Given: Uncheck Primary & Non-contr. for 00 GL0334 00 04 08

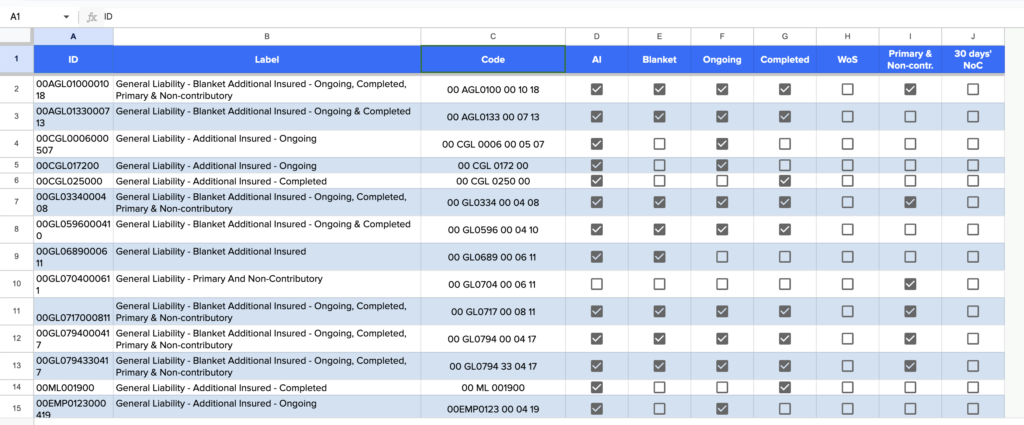Looking at the screenshot, I should point(910,203).
